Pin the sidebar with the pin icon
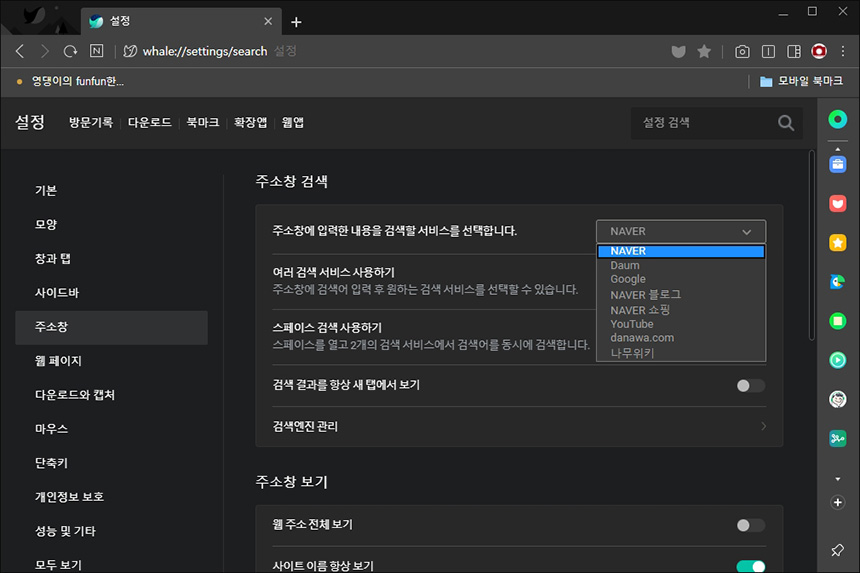The height and width of the screenshot is (573, 860). tap(838, 550)
